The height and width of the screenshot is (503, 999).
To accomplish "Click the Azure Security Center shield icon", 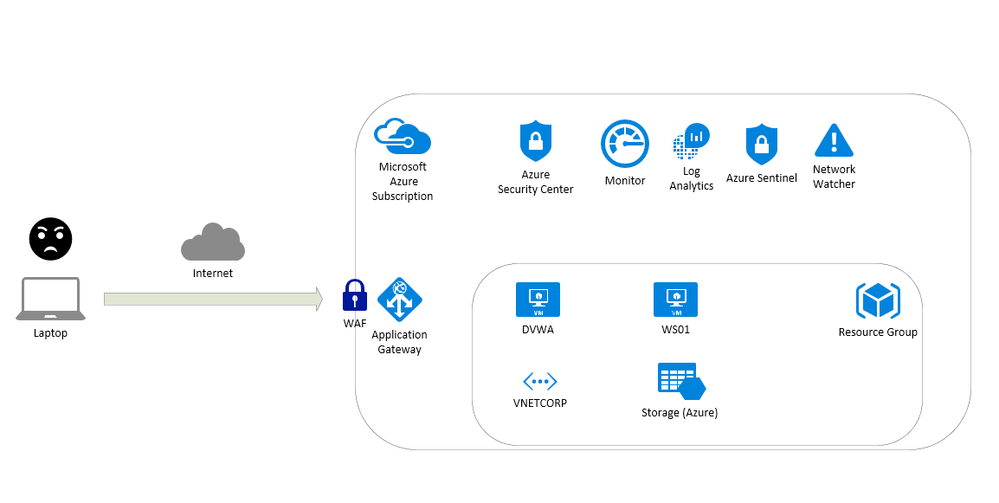I will click(x=535, y=142).
